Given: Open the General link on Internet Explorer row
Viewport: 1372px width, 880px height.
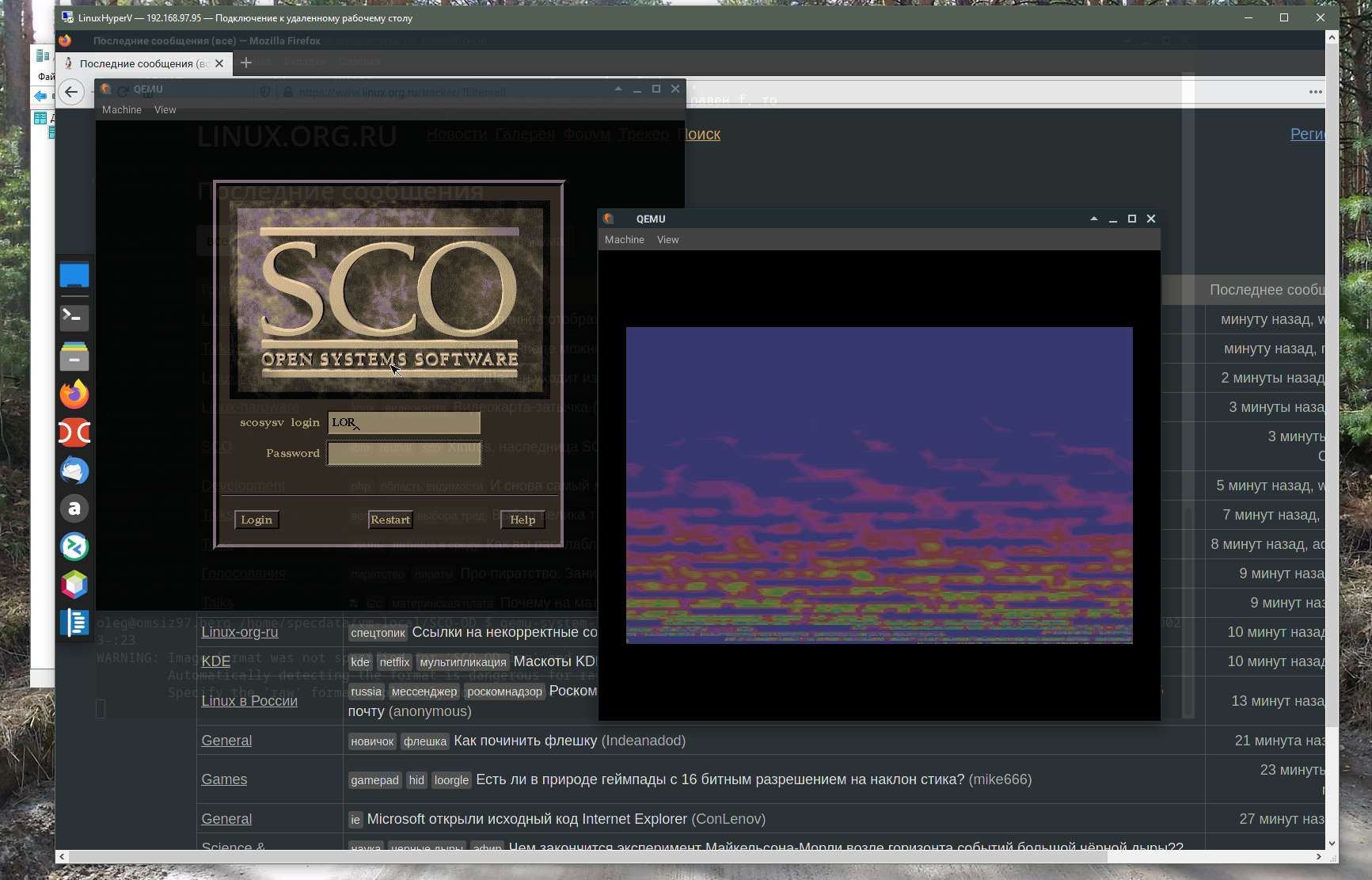Looking at the screenshot, I should (x=226, y=819).
